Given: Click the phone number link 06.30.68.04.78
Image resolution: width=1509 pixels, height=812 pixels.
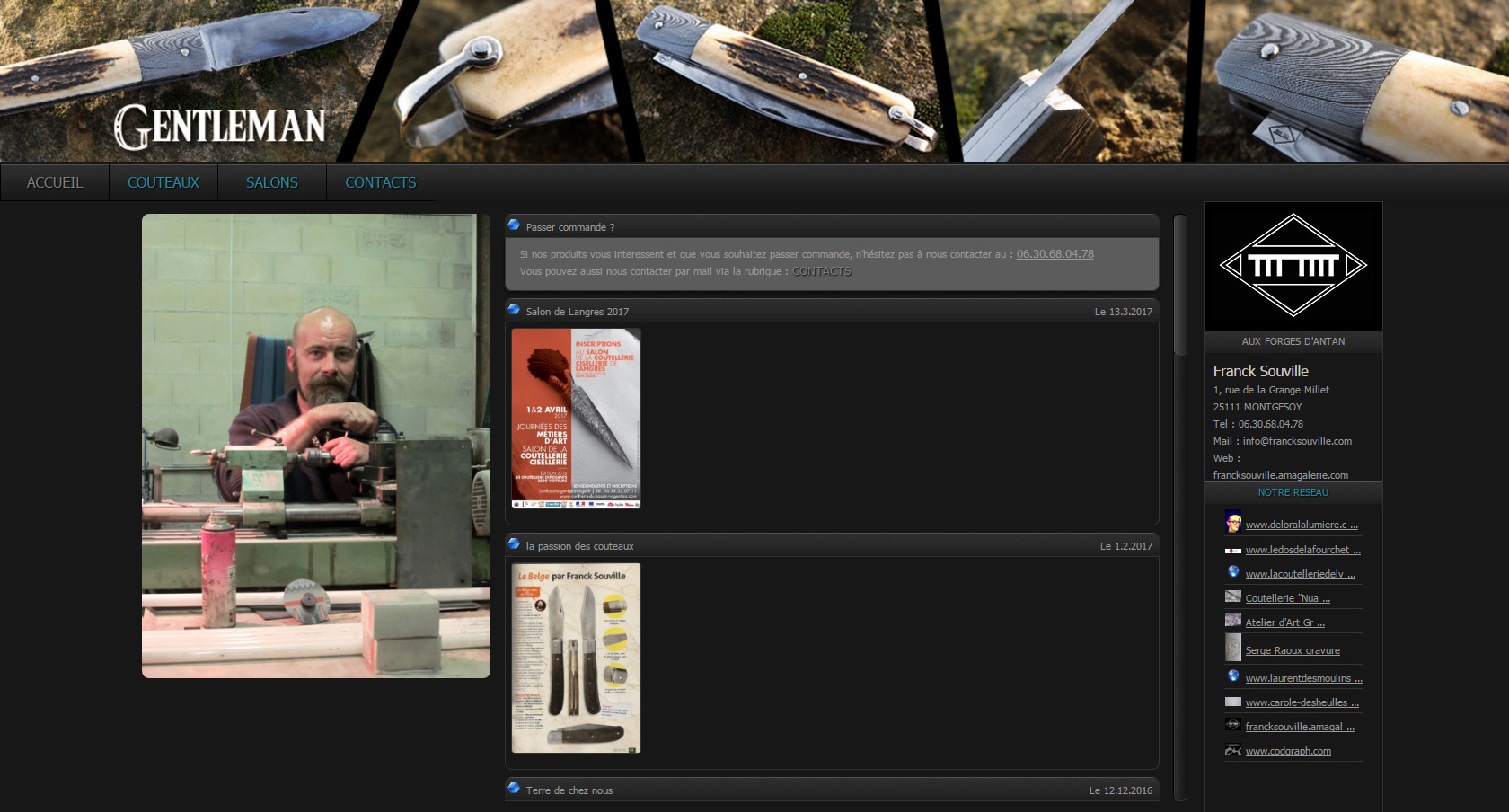Looking at the screenshot, I should click(1055, 254).
